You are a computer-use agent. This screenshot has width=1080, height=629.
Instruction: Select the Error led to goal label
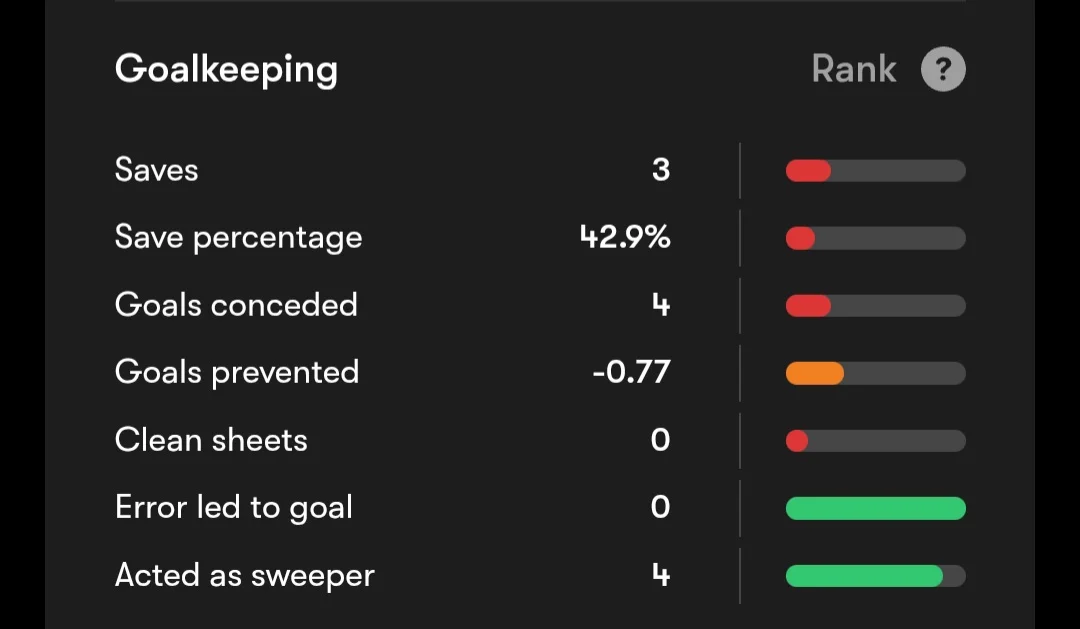[233, 508]
